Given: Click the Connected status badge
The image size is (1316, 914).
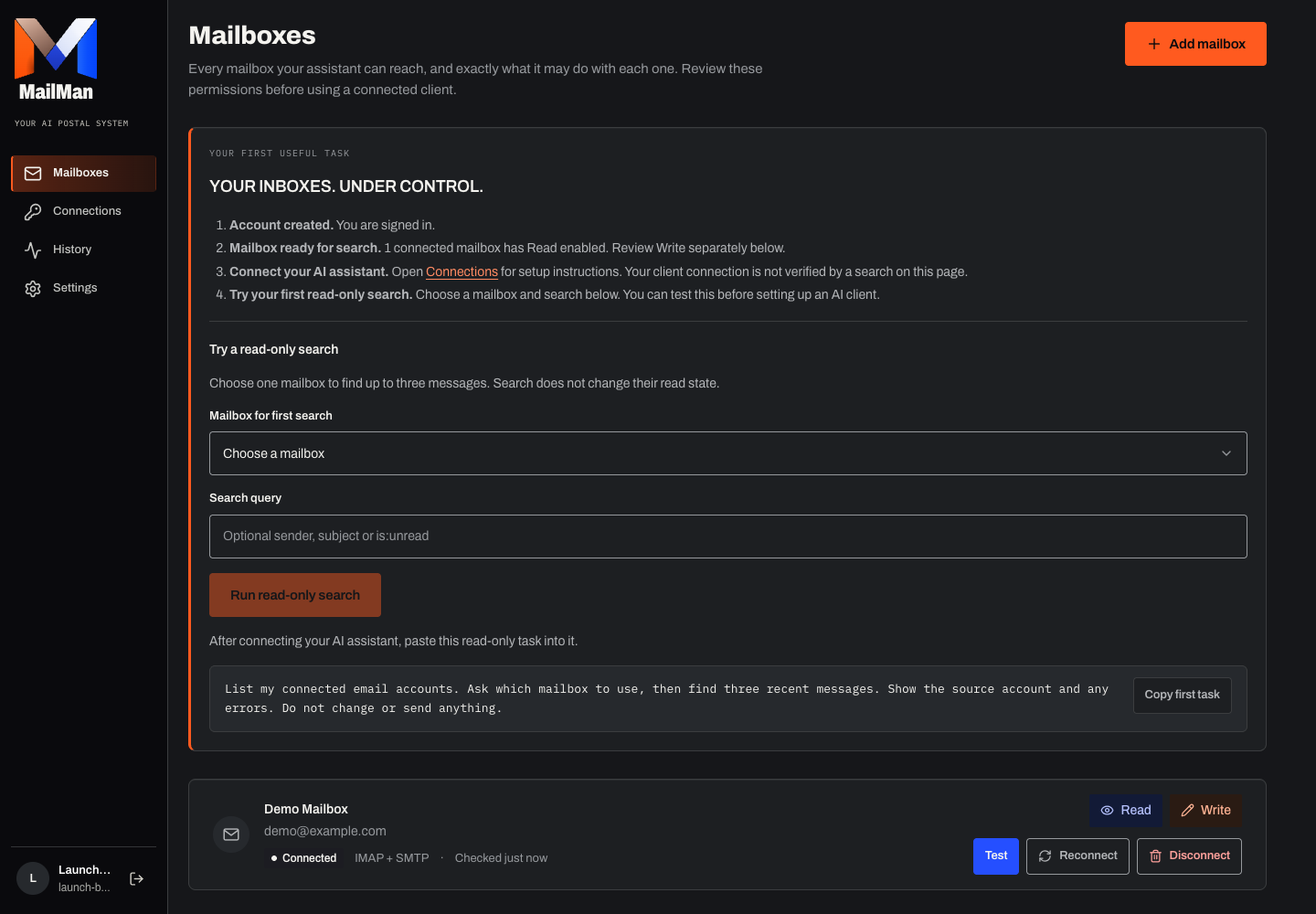Looking at the screenshot, I should tap(303, 858).
